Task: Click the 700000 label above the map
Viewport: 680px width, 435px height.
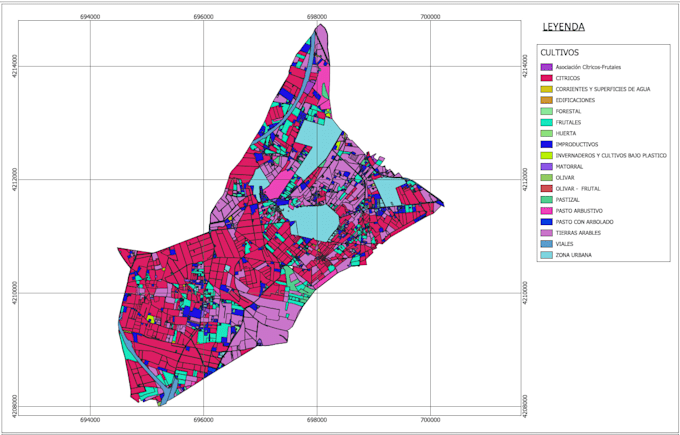Action: (430, 16)
